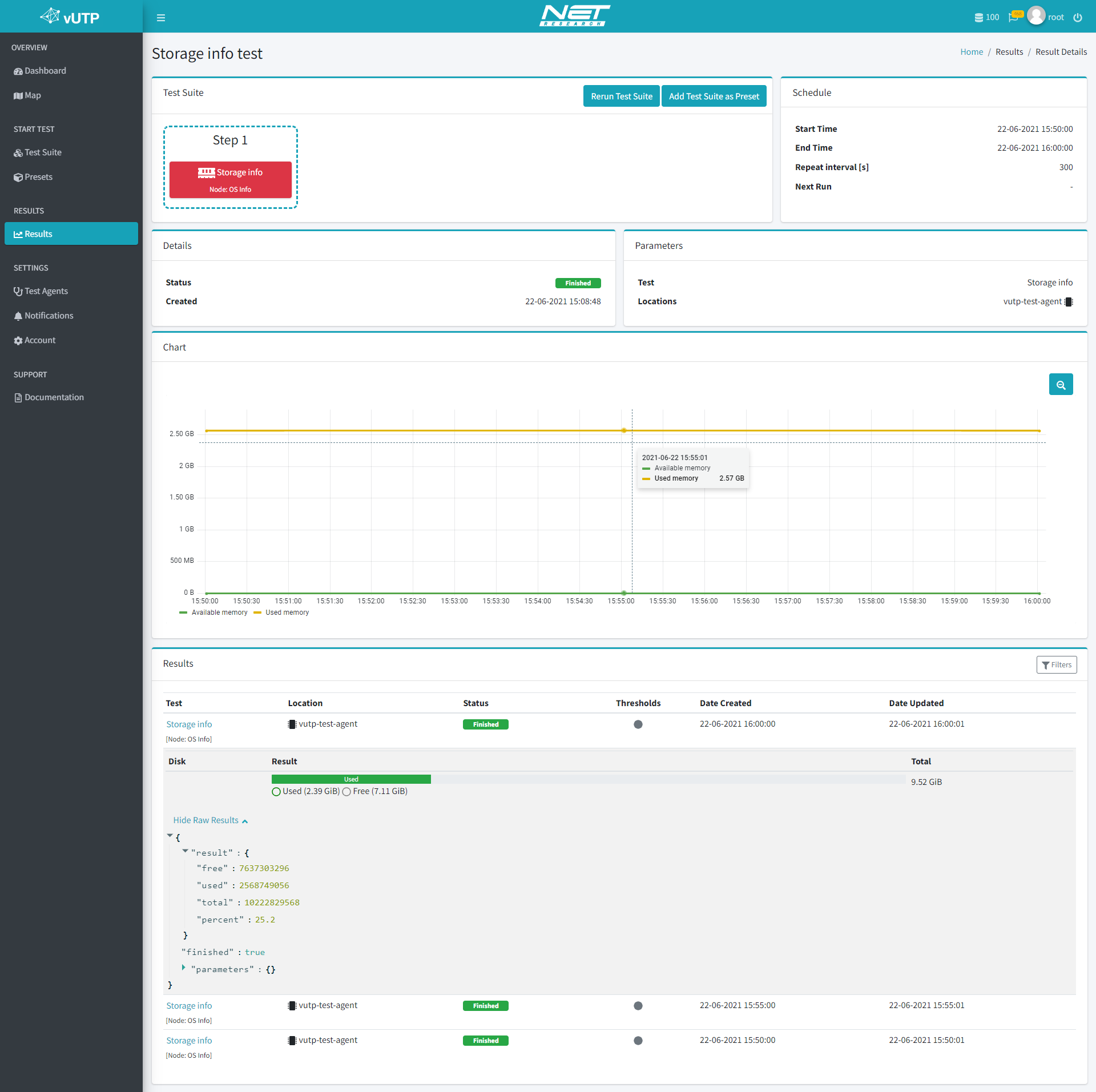The image size is (1096, 1092).
Task: Click the threshold dot for 15:55:00 result
Action: [x=638, y=1006]
